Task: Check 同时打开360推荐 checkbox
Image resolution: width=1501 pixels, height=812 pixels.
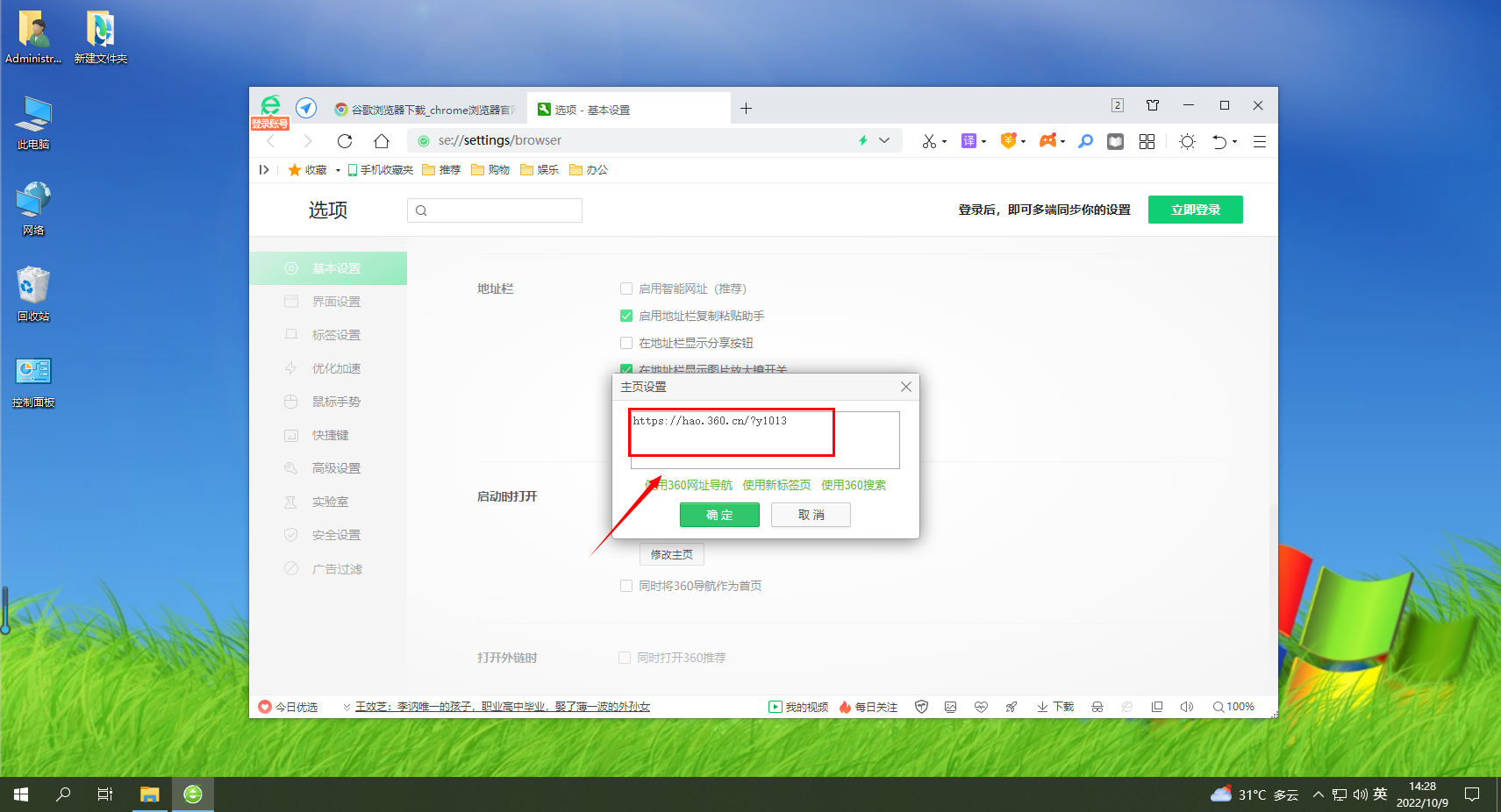Action: tap(625, 658)
